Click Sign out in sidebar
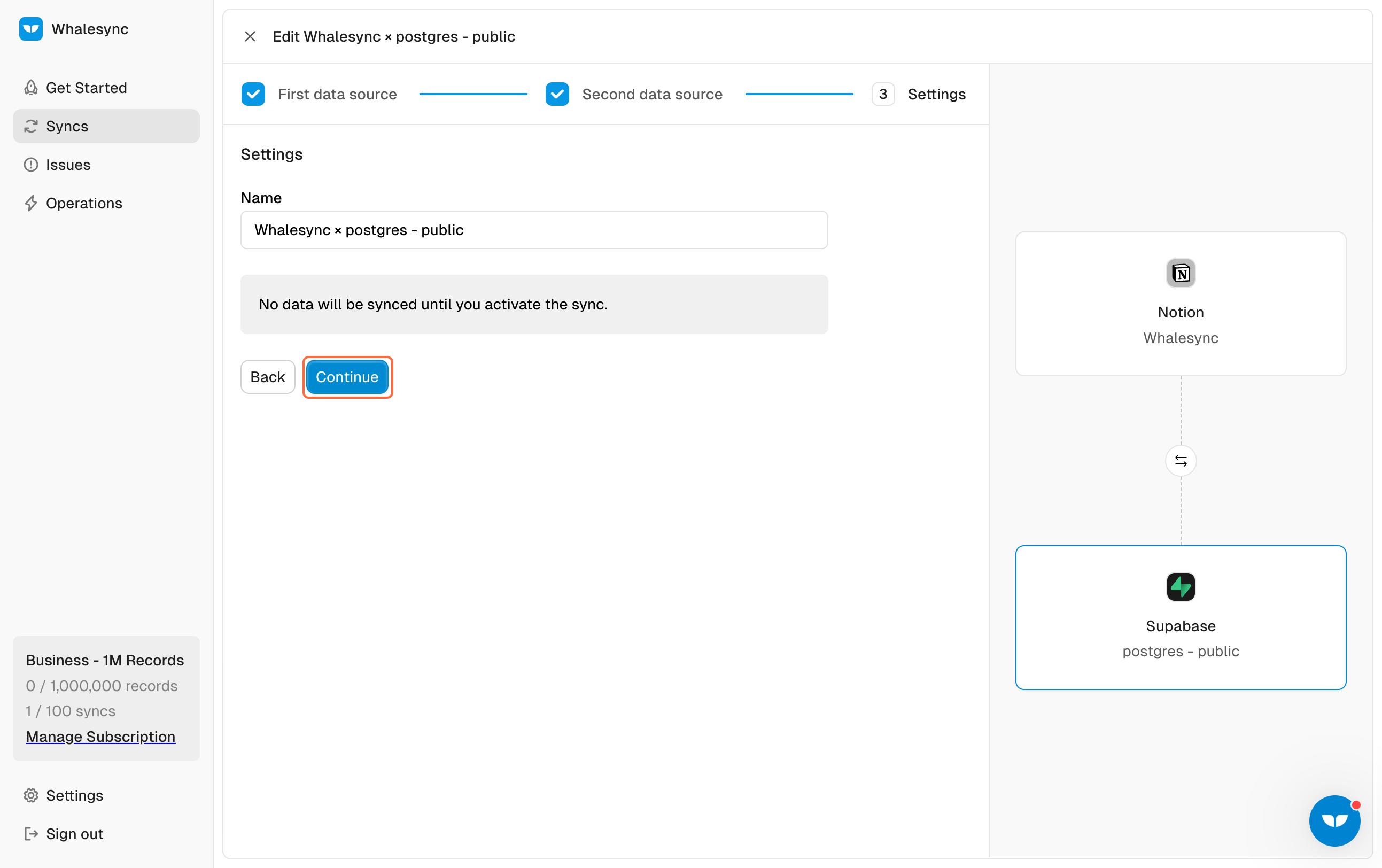 click(x=75, y=834)
